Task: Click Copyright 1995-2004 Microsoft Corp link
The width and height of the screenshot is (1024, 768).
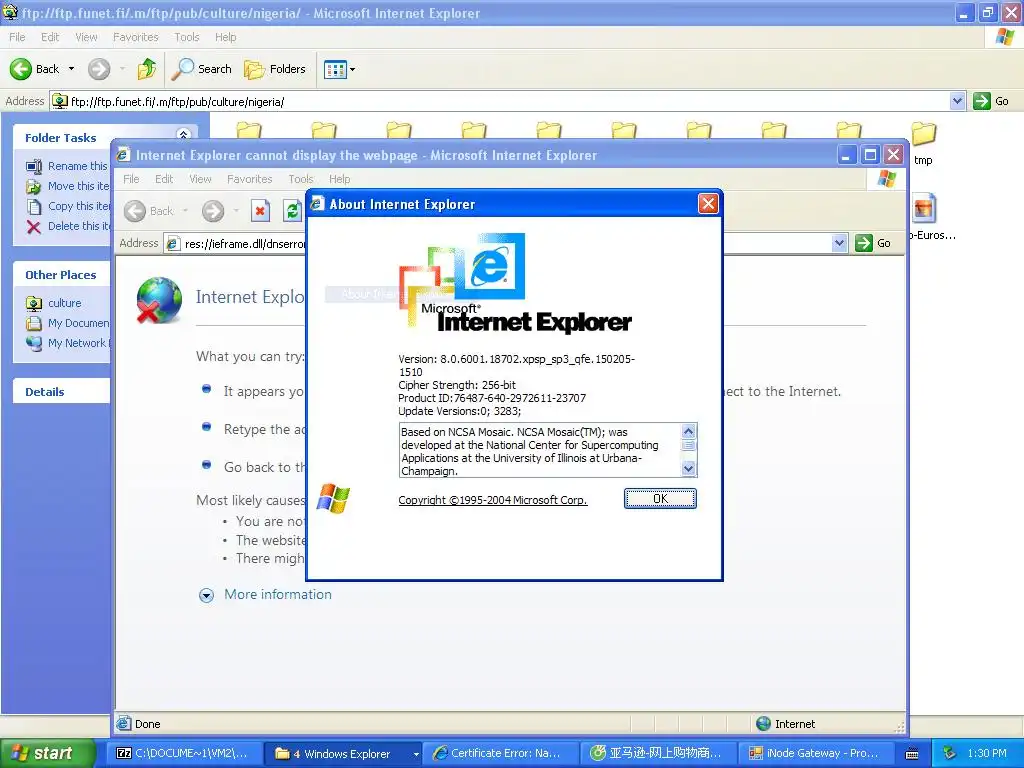Action: tap(492, 500)
